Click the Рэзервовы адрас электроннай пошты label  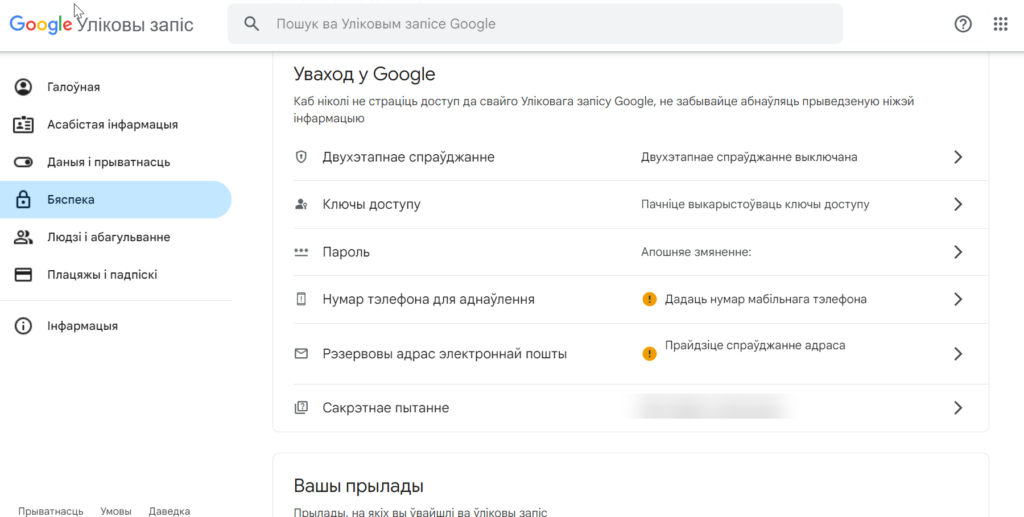pos(445,354)
